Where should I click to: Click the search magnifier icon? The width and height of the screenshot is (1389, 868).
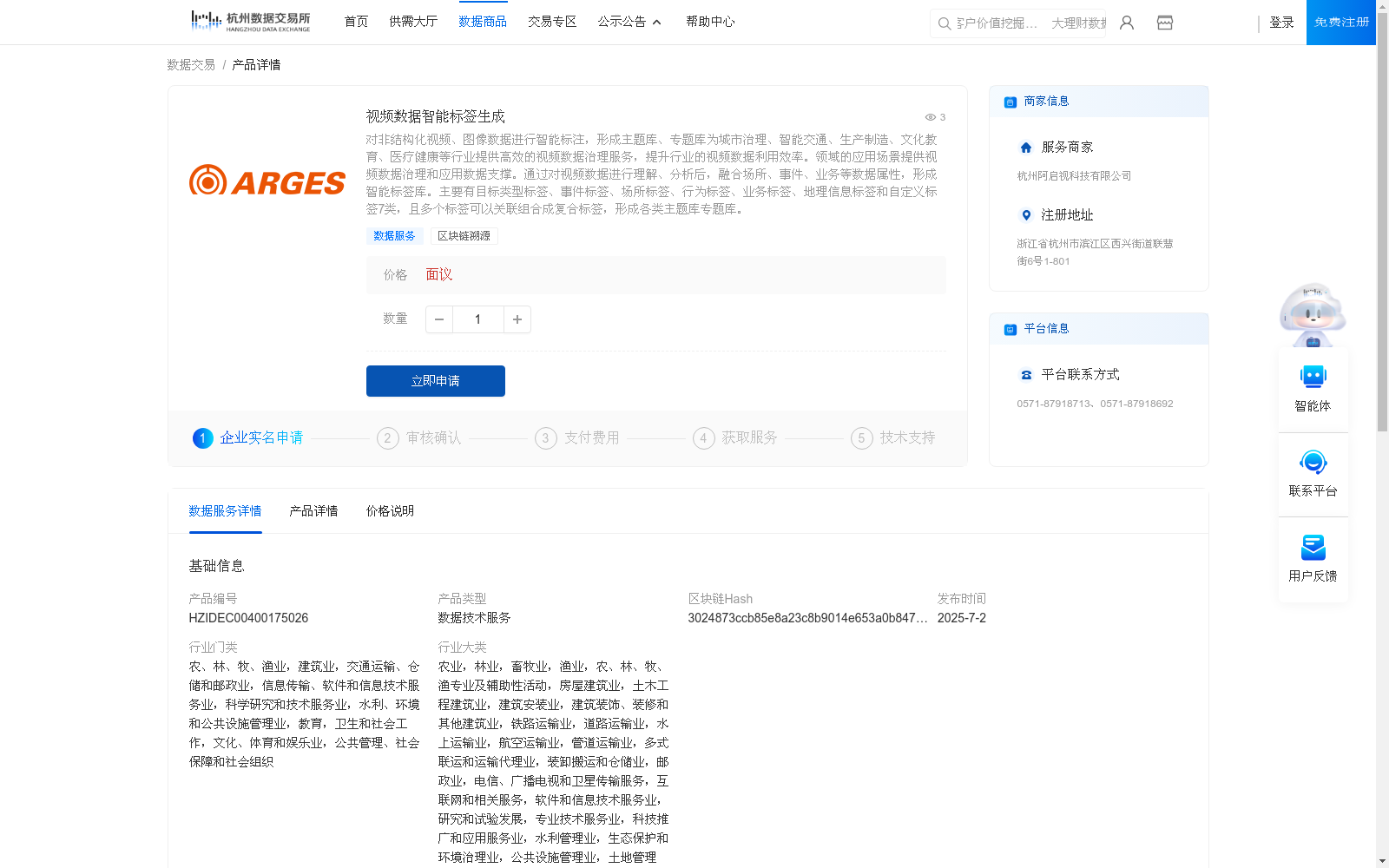pos(944,23)
